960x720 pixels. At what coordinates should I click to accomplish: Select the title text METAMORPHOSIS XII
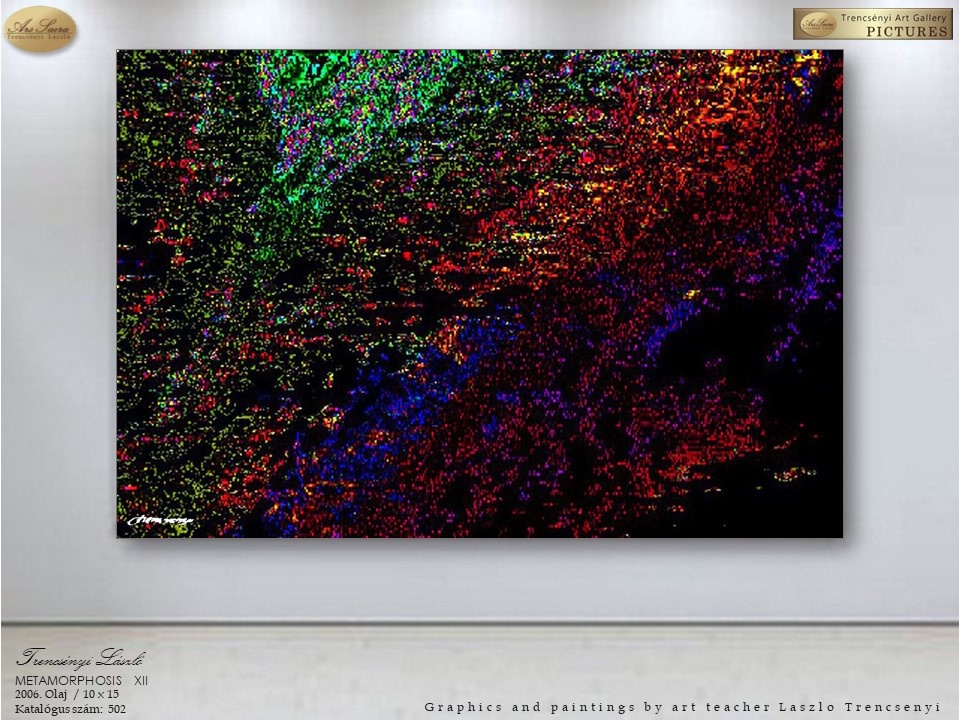click(81, 681)
